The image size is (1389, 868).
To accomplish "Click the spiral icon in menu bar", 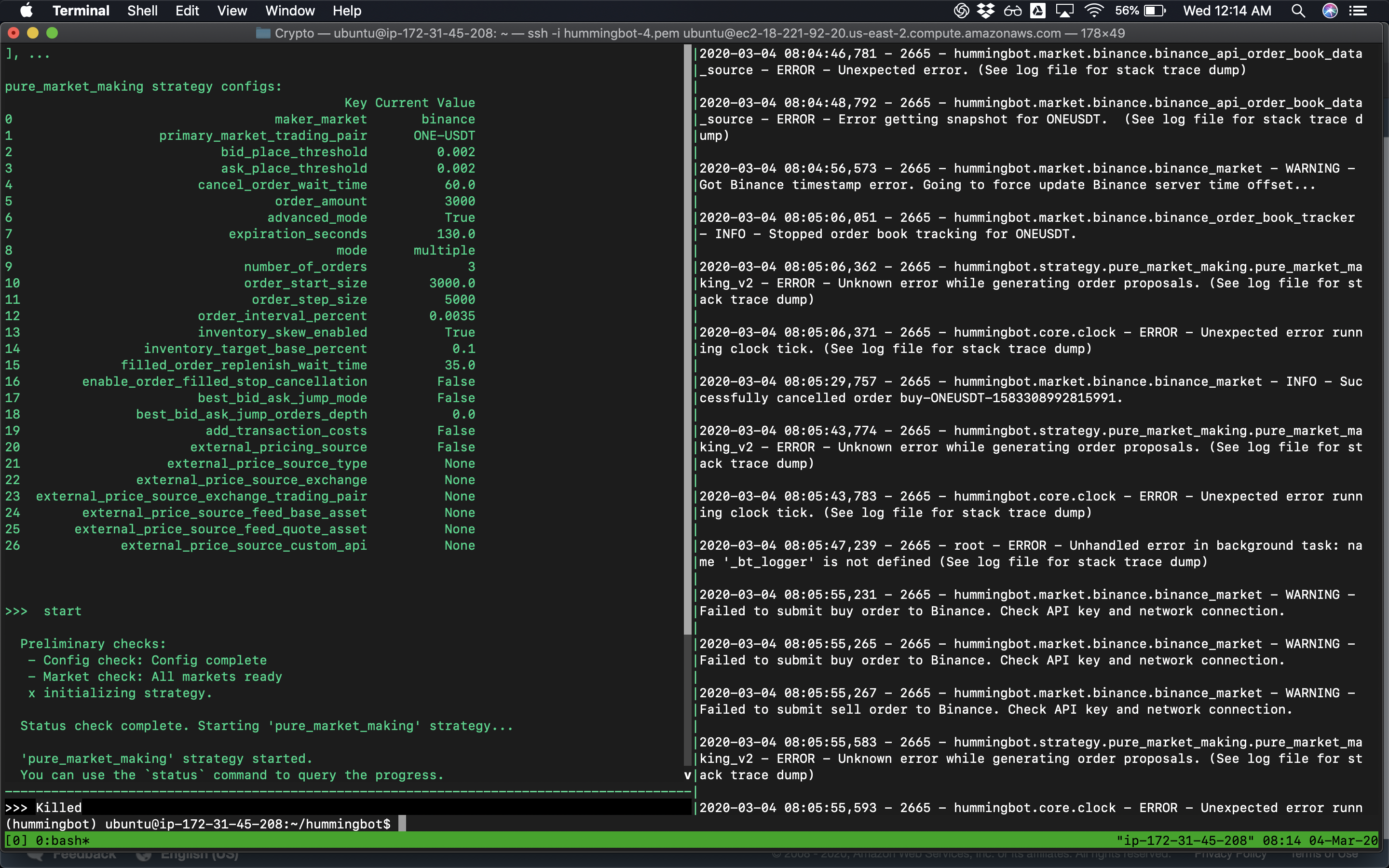I will pos(961,10).
